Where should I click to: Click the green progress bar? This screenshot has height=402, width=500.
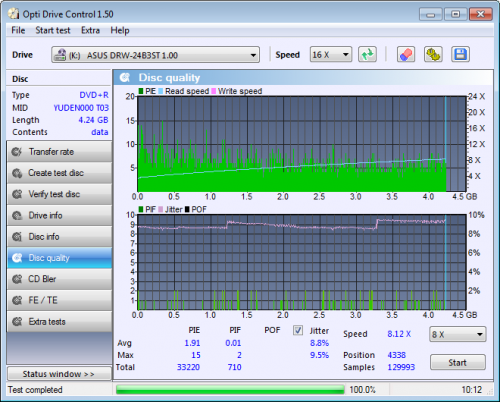tap(230, 389)
